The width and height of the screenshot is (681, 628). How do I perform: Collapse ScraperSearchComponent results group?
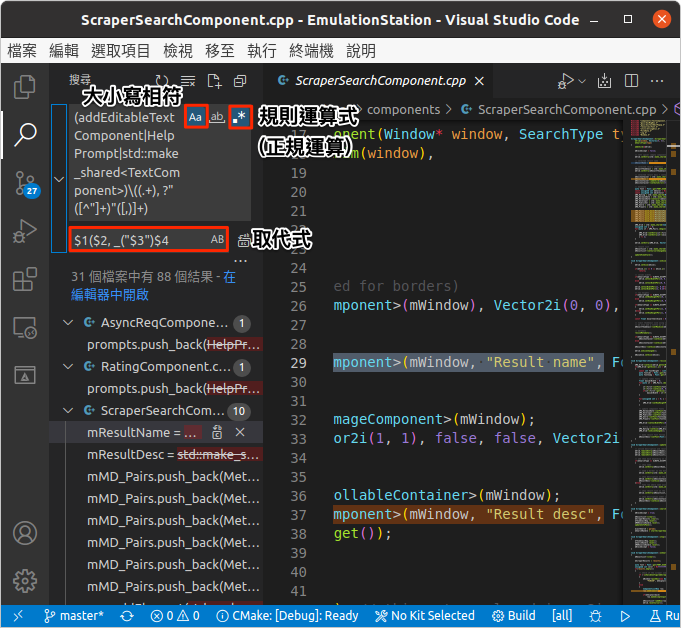pyautogui.click(x=68, y=410)
